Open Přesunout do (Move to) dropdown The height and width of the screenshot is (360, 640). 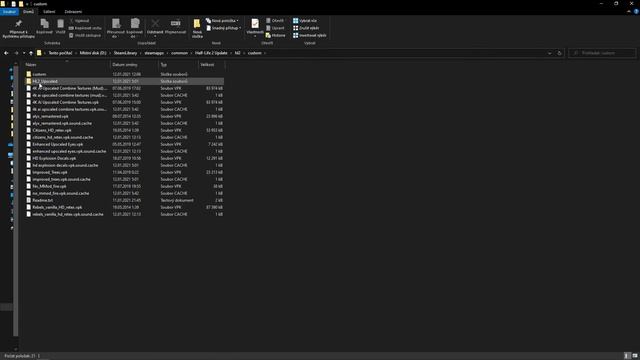(116, 29)
